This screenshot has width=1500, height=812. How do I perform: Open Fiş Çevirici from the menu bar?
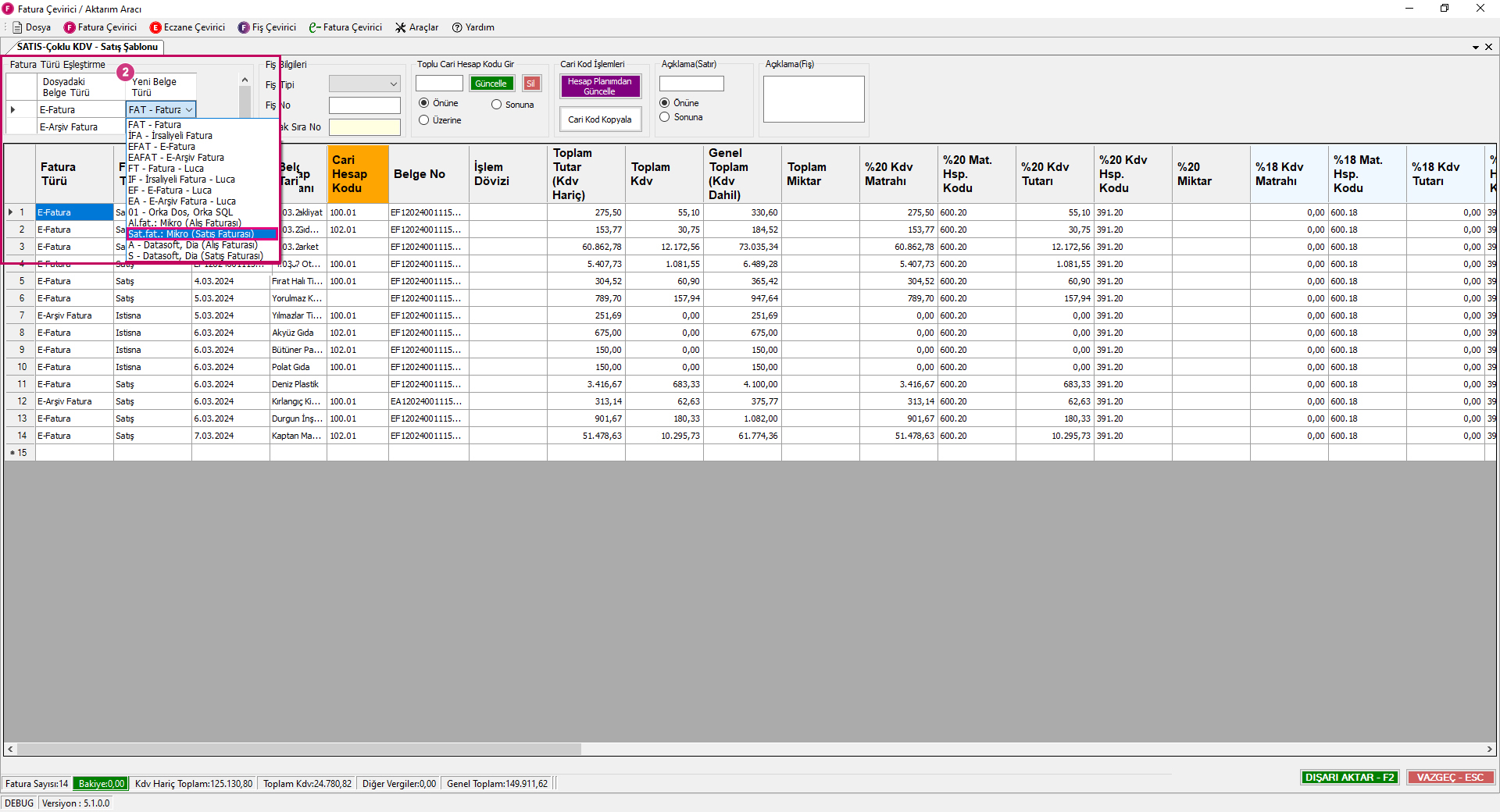[x=267, y=27]
